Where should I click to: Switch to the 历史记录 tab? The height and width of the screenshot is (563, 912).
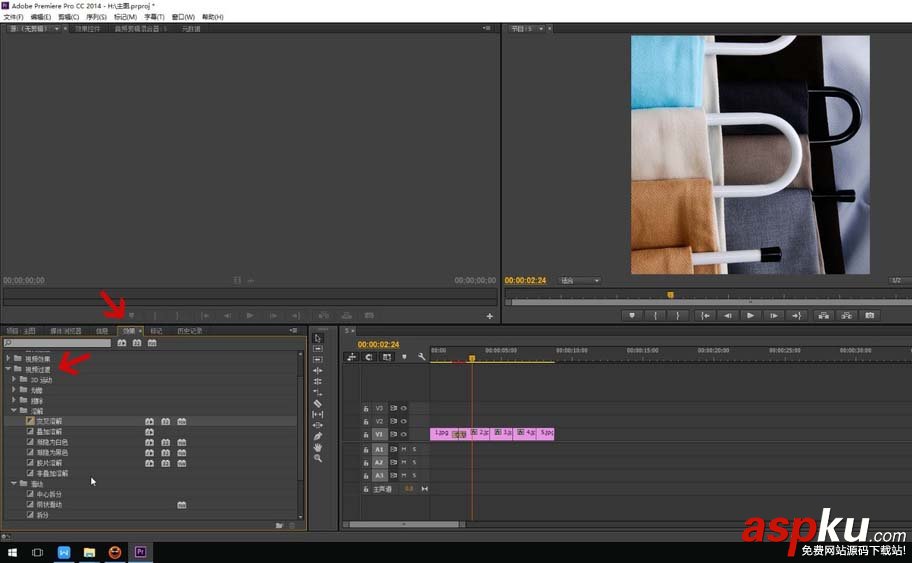coord(189,331)
